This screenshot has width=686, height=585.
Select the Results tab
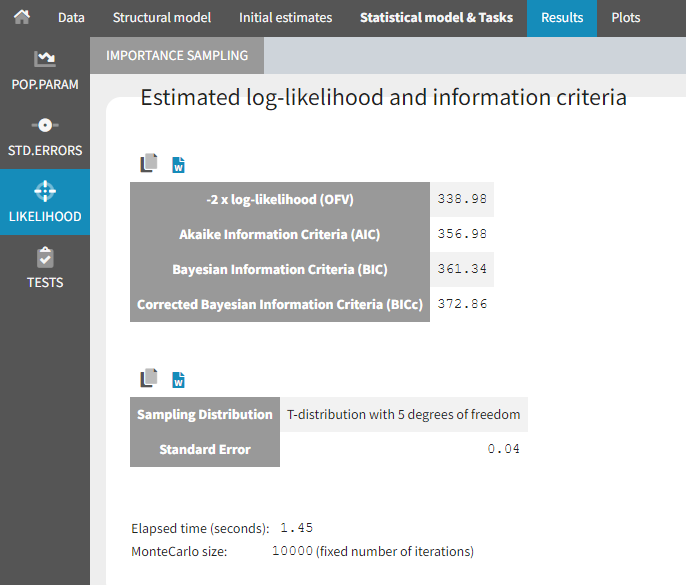562,18
